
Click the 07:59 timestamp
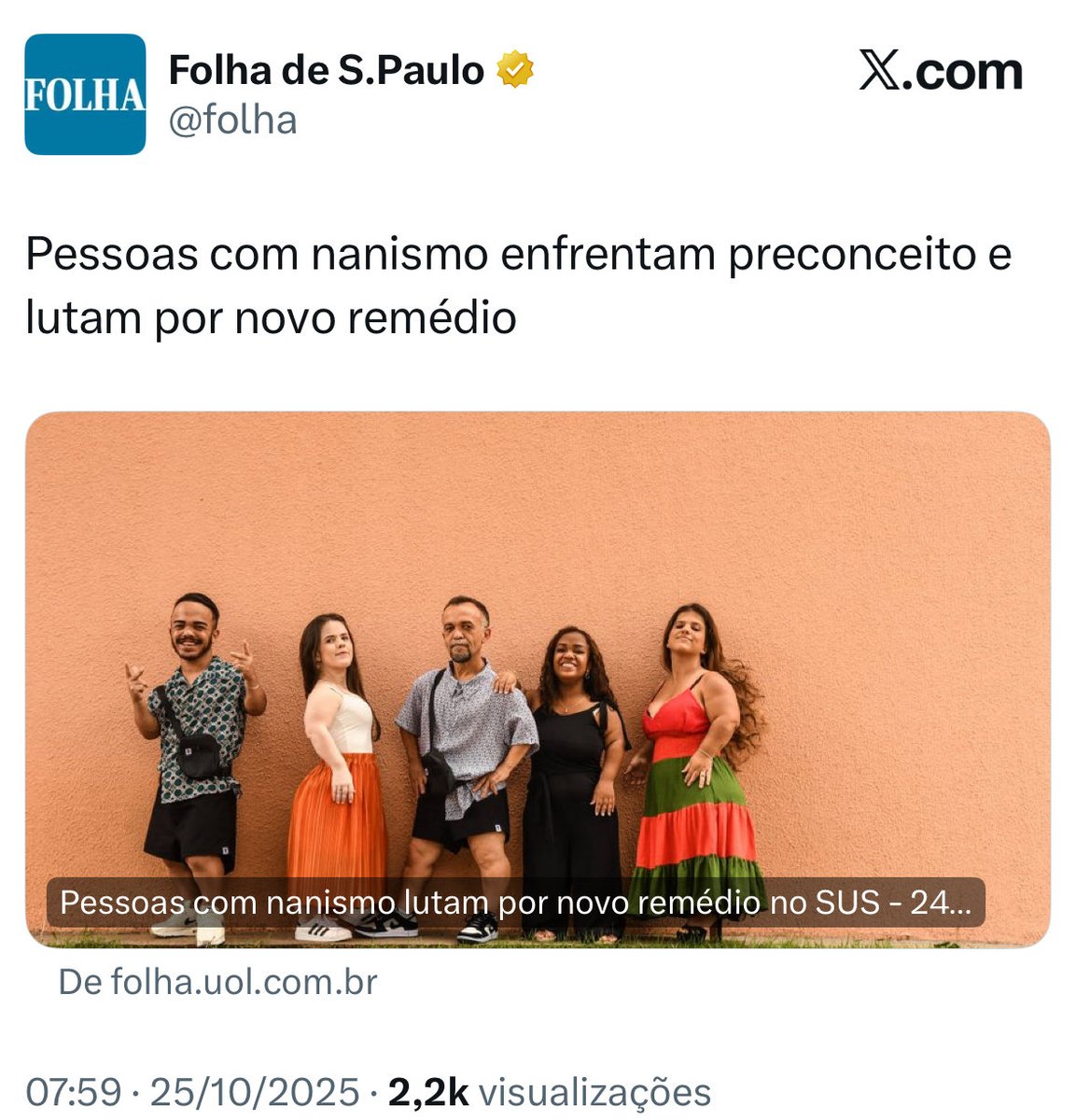coord(74,1091)
